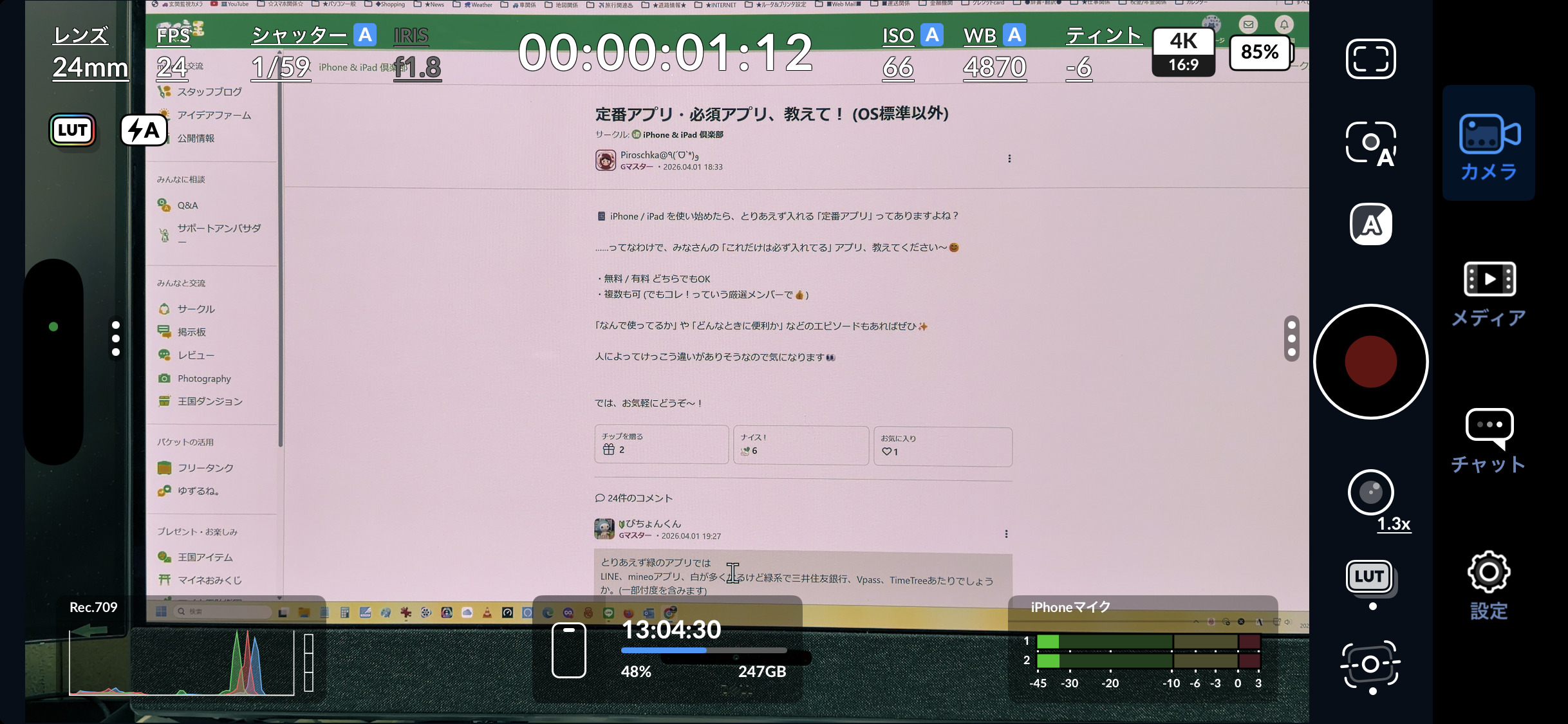Toggle the LUT display badge at left
This screenshot has height=724, width=1568.
tap(73, 131)
